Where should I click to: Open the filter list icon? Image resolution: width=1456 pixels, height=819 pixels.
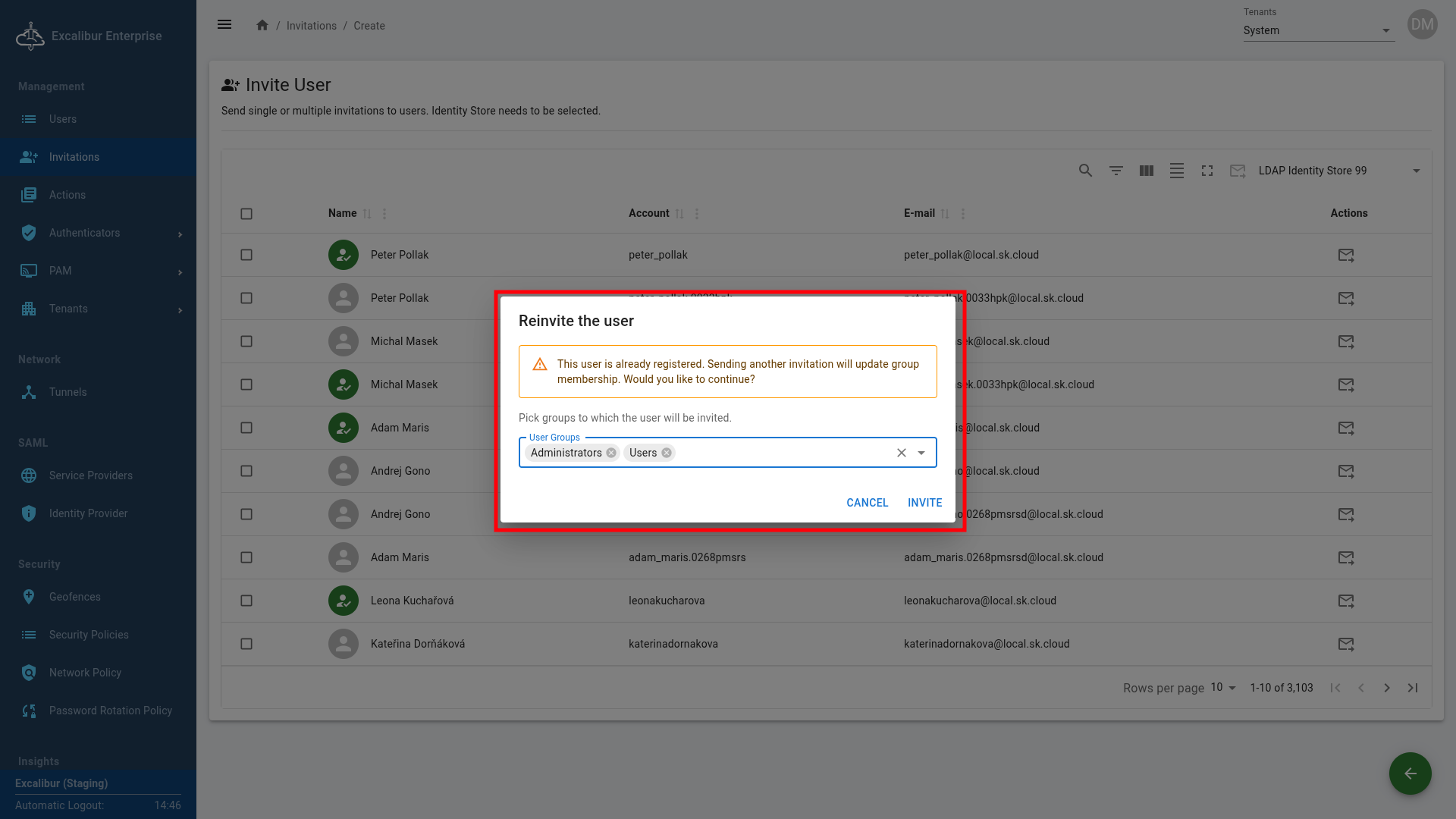tap(1116, 171)
